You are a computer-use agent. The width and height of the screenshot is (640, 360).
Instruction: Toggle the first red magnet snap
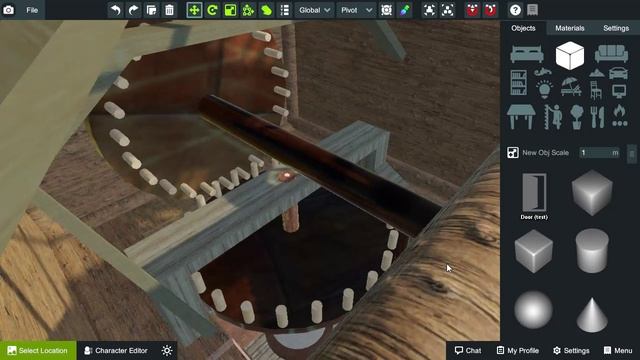click(472, 10)
